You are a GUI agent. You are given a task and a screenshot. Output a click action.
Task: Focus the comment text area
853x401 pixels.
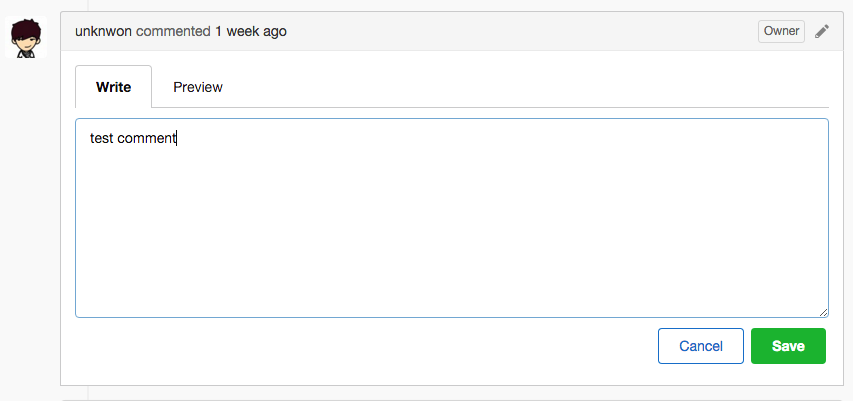pos(452,218)
